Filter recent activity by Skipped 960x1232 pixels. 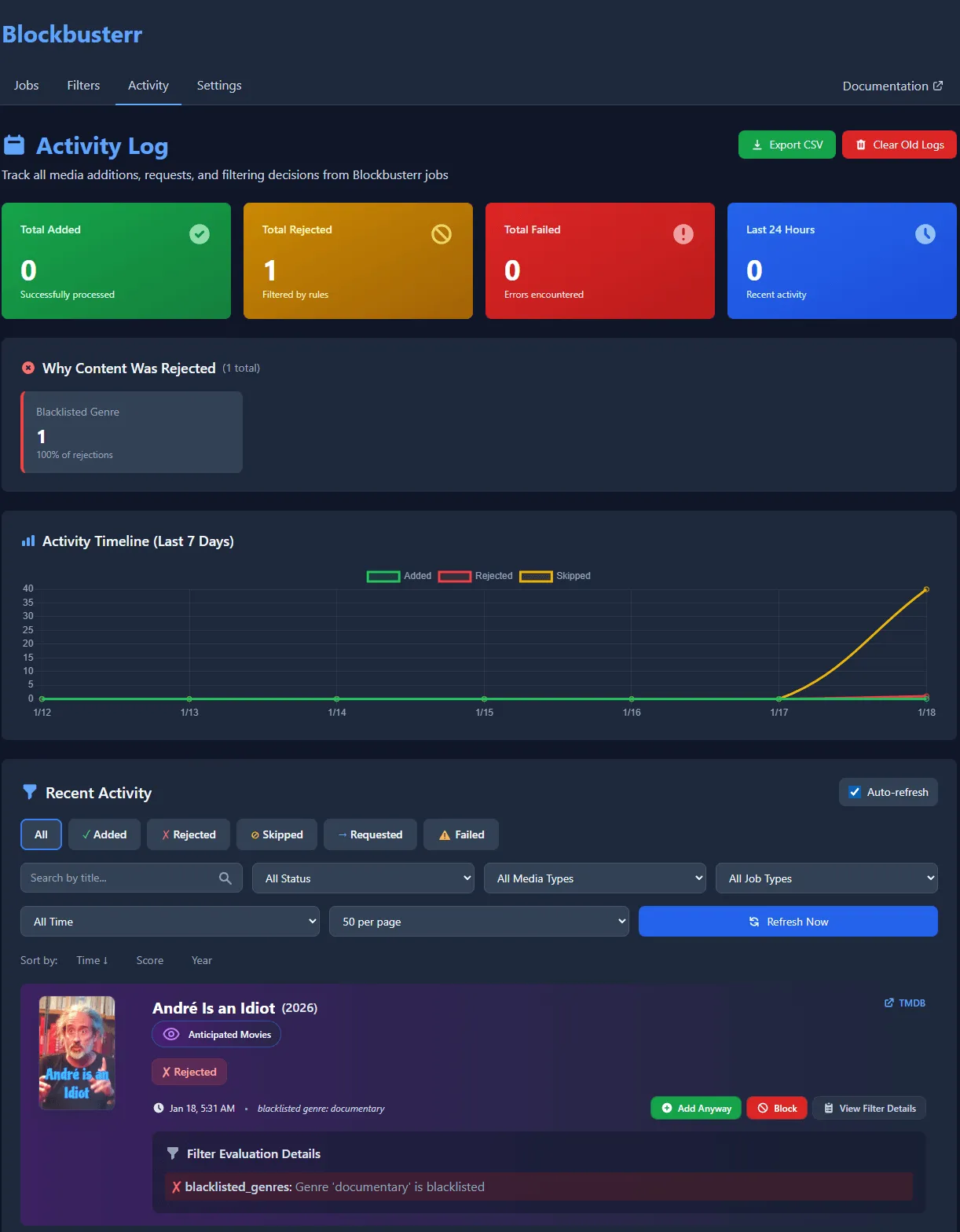tap(277, 834)
